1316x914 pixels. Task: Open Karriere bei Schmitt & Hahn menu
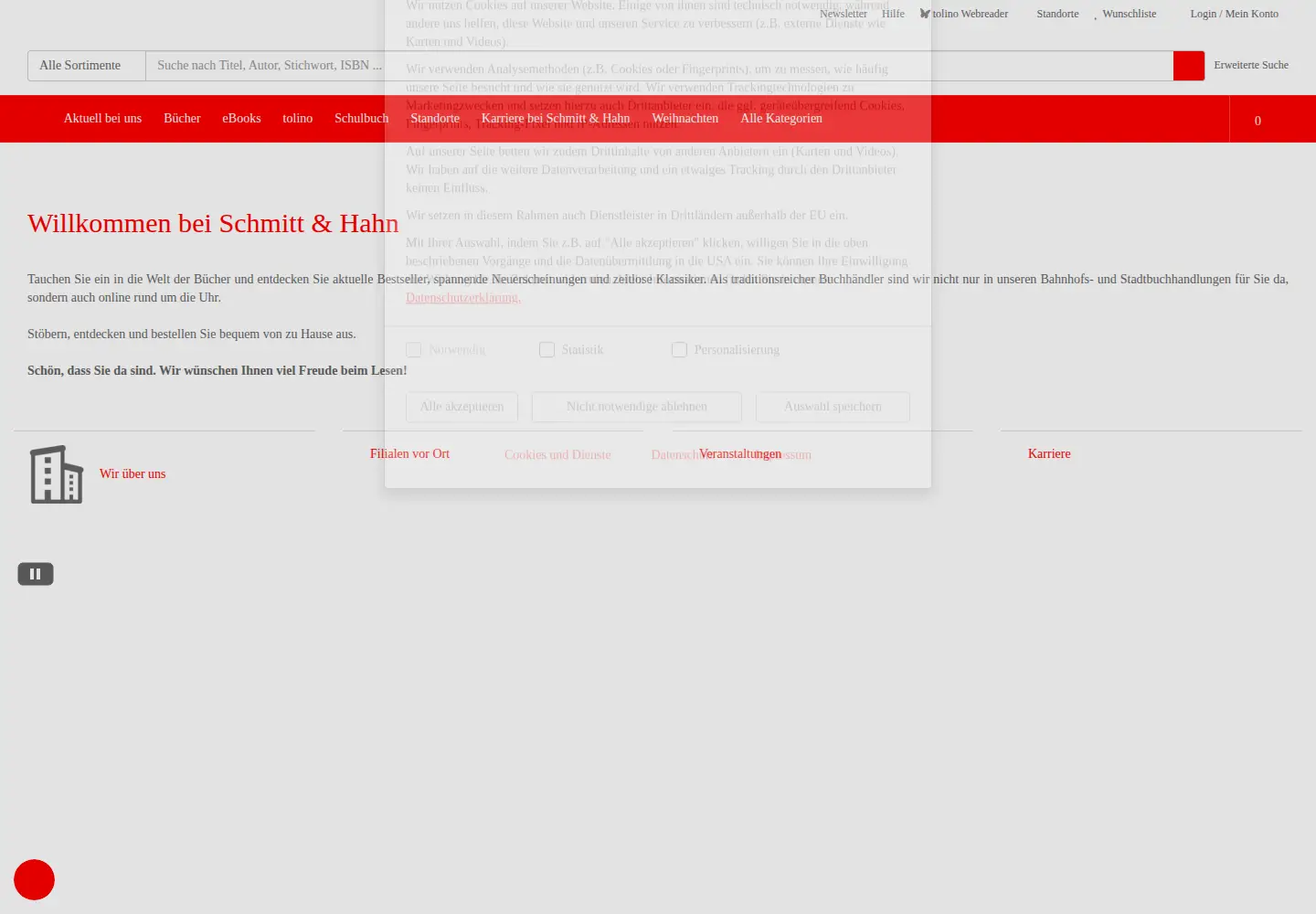[x=556, y=119]
